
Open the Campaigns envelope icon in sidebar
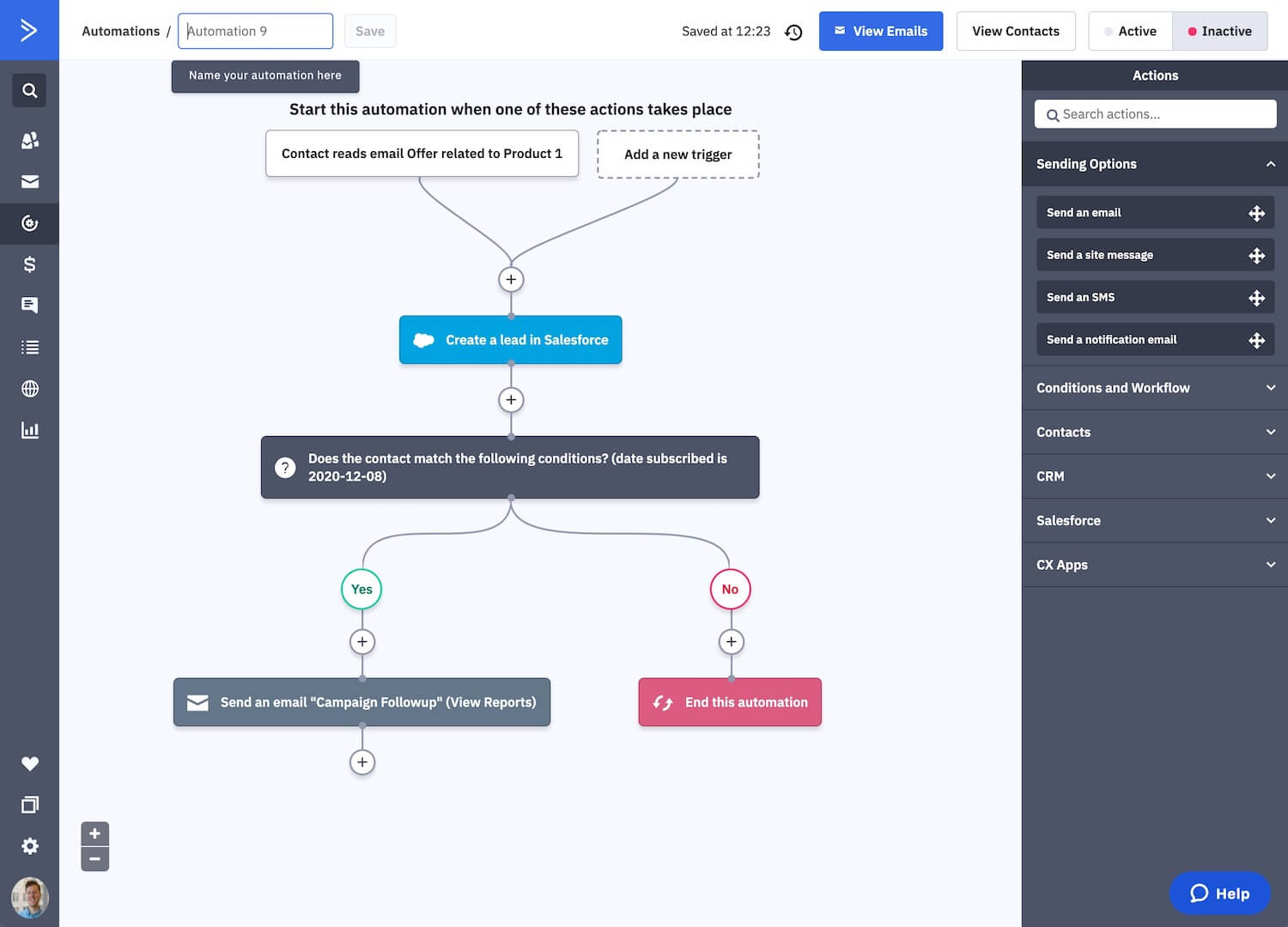click(29, 181)
